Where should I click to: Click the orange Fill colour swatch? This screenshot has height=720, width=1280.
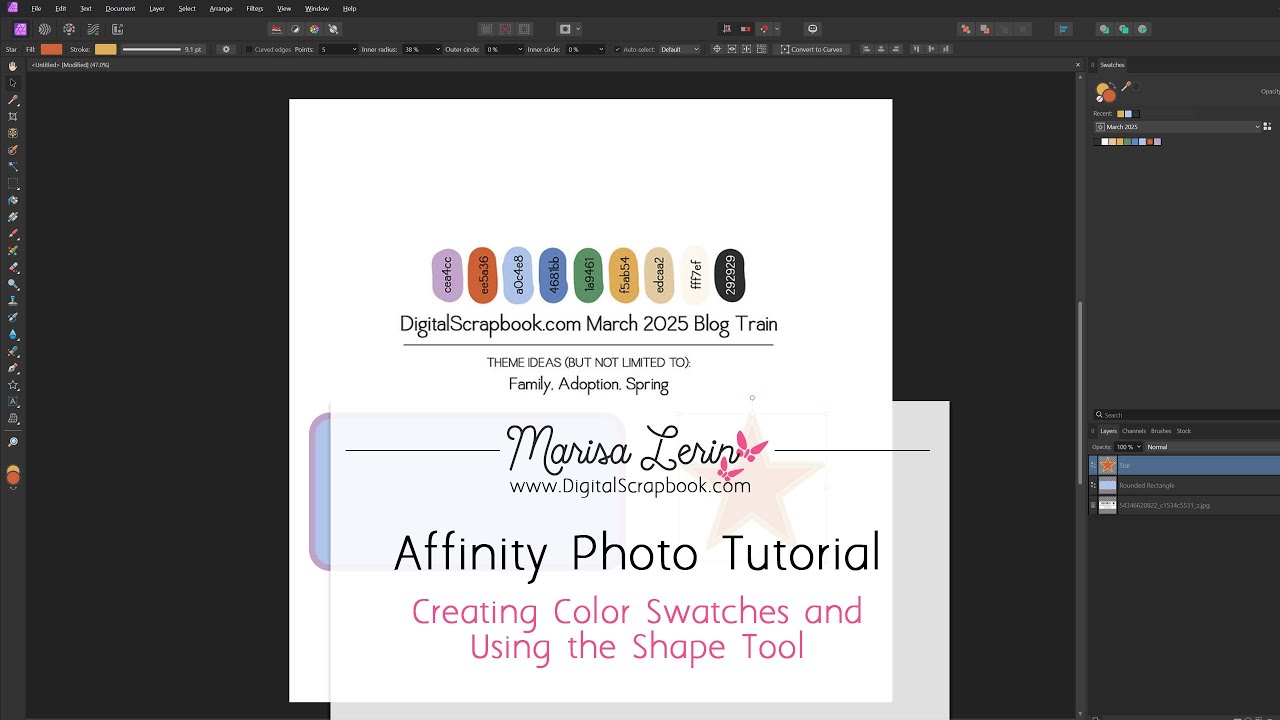point(51,49)
